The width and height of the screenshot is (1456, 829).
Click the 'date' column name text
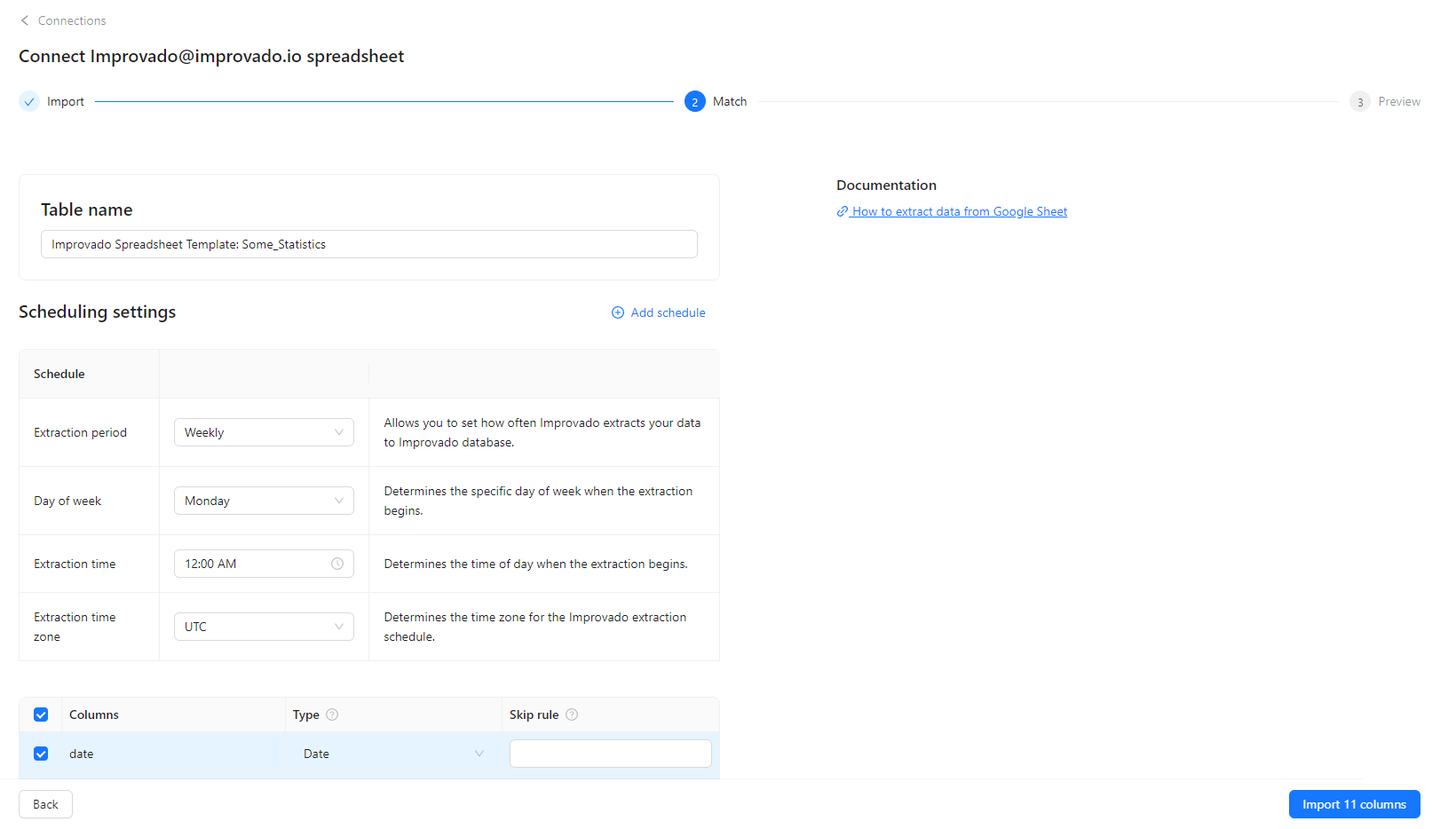click(x=82, y=754)
